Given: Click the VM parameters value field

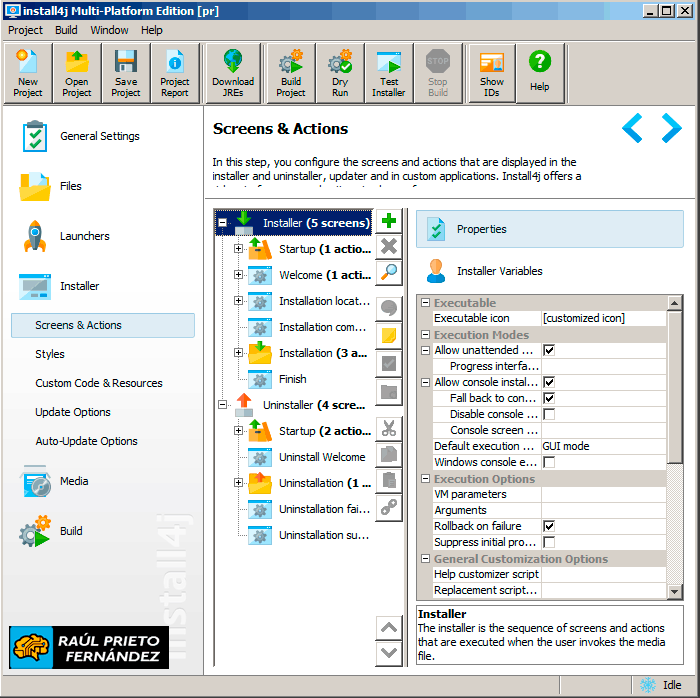Looking at the screenshot, I should pos(602,494).
